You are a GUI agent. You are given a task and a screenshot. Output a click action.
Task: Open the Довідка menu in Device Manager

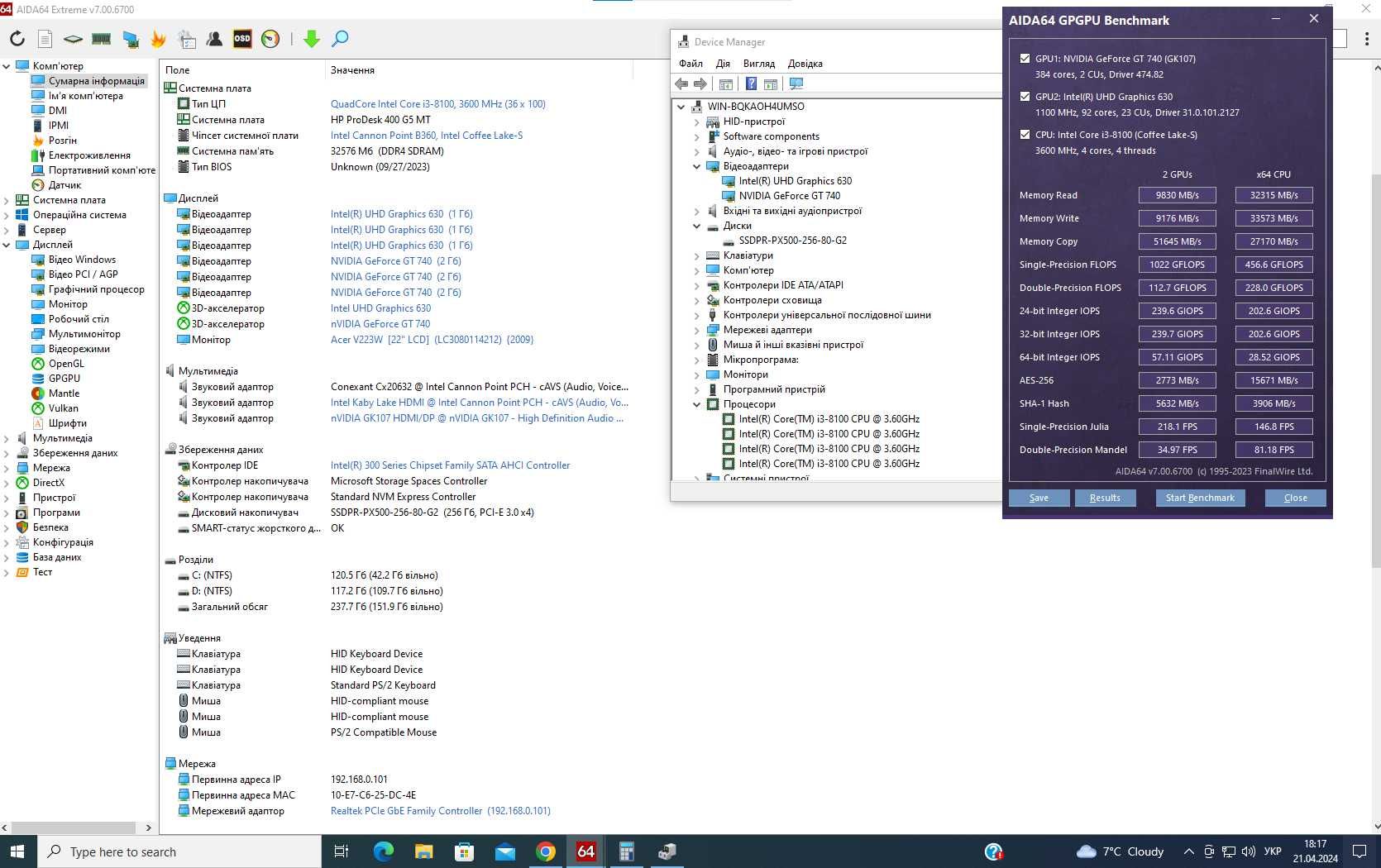pyautogui.click(x=805, y=64)
